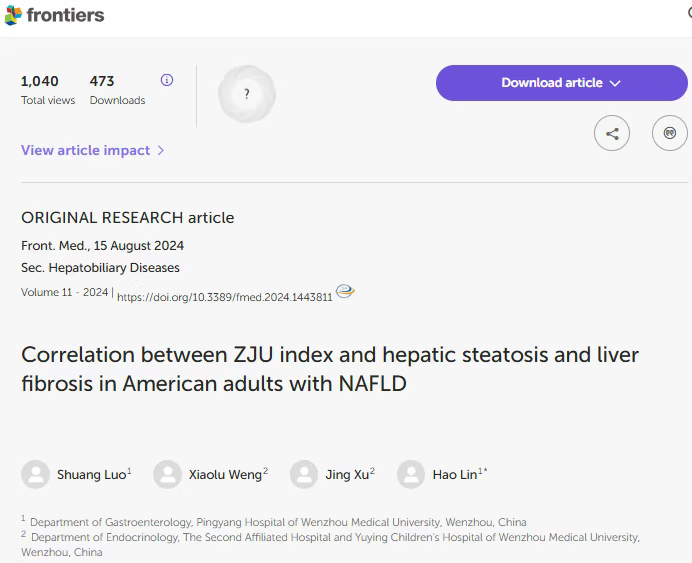Click Xiaolu Weng's avatar icon
Screen dimensions: 692x563
[x=167, y=474]
